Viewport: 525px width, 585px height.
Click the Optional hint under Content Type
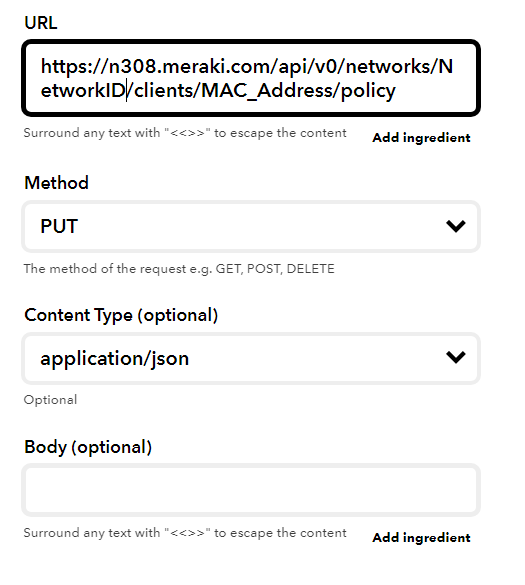pyautogui.click(x=50, y=400)
